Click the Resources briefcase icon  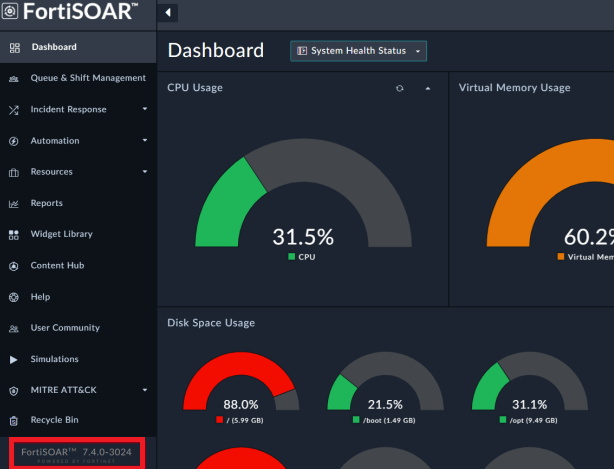point(14,172)
